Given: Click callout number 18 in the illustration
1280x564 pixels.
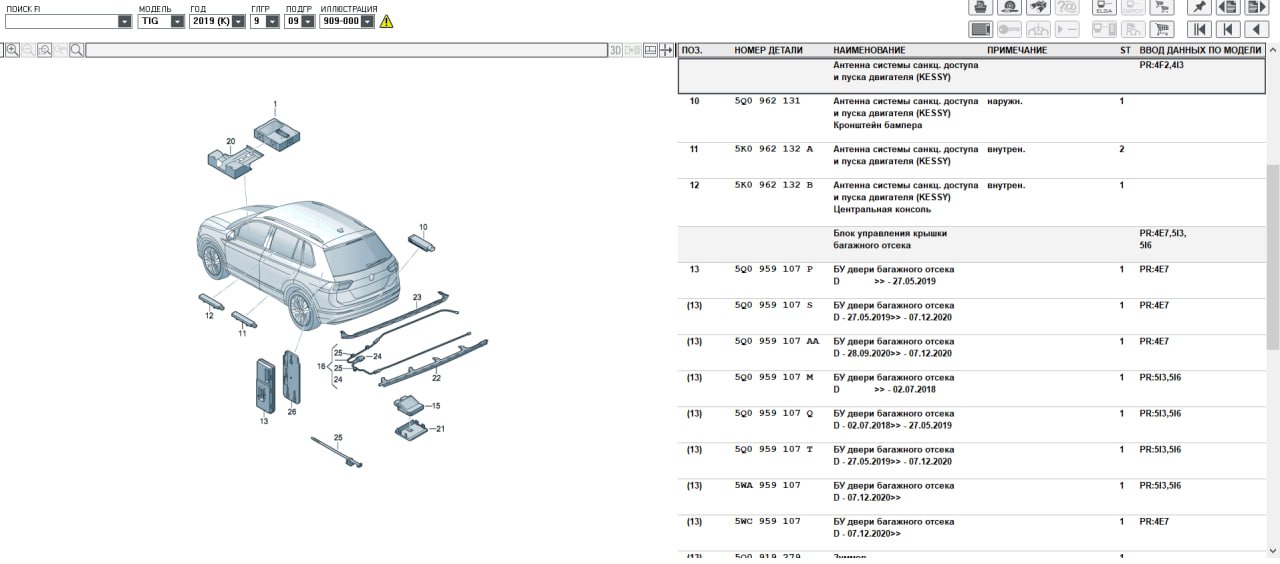Looking at the screenshot, I should pyautogui.click(x=322, y=367).
